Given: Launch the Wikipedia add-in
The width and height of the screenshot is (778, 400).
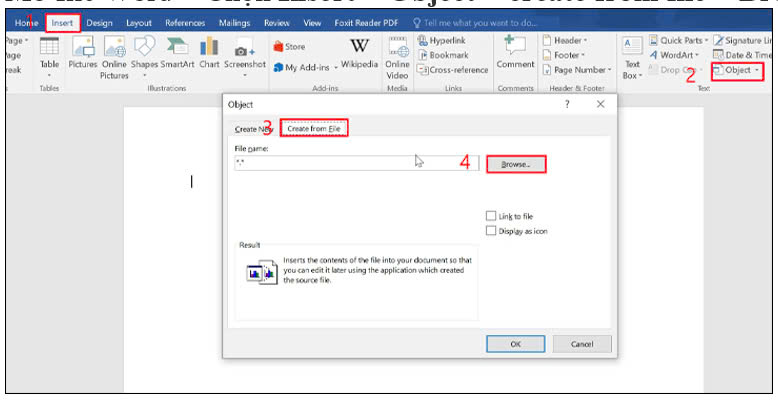Looking at the screenshot, I should coord(359,54).
